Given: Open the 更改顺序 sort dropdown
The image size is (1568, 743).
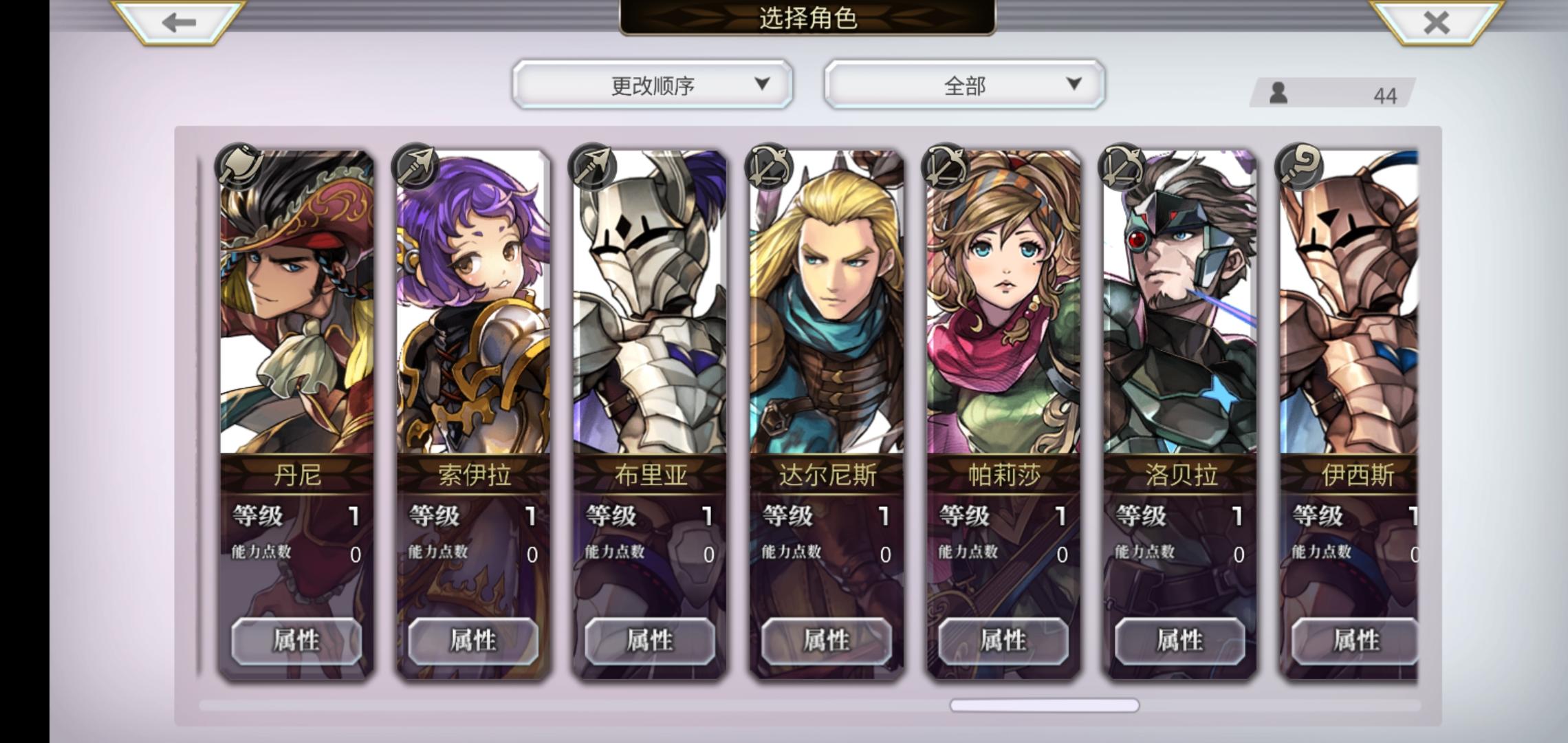Looking at the screenshot, I should [x=653, y=84].
